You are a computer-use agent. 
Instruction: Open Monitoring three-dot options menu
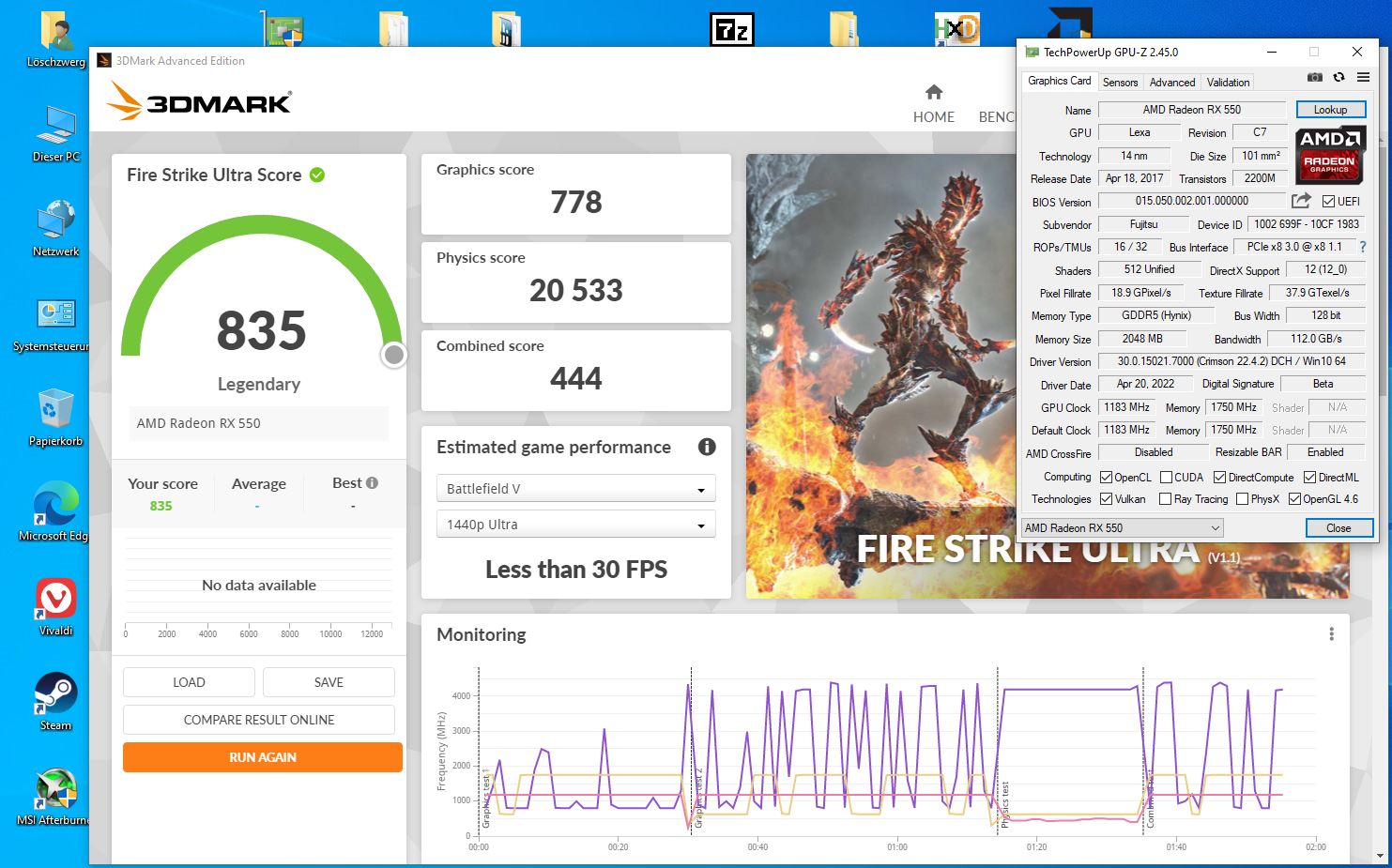pos(1331,634)
